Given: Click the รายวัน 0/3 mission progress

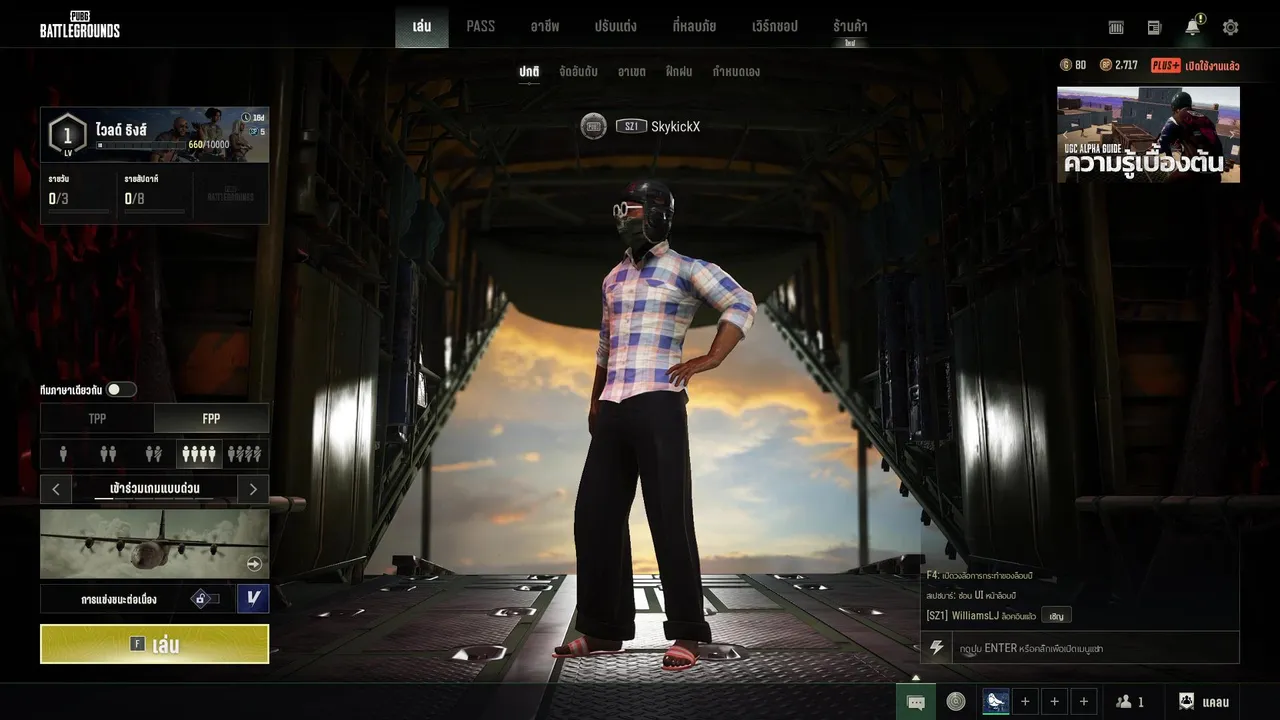Looking at the screenshot, I should (x=78, y=194).
